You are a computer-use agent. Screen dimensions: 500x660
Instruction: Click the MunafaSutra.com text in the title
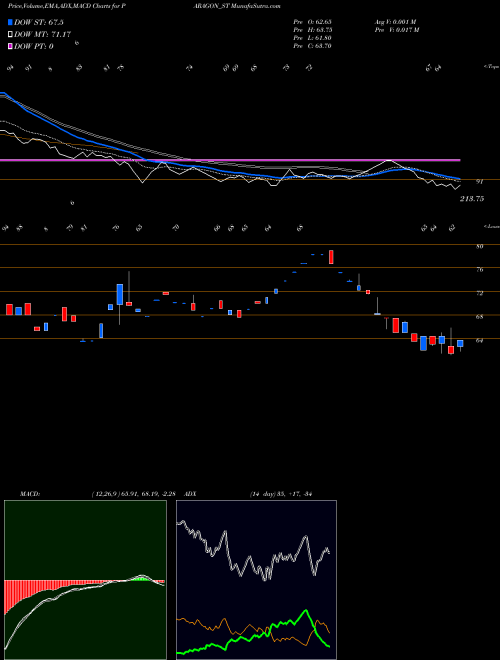pos(253,6)
